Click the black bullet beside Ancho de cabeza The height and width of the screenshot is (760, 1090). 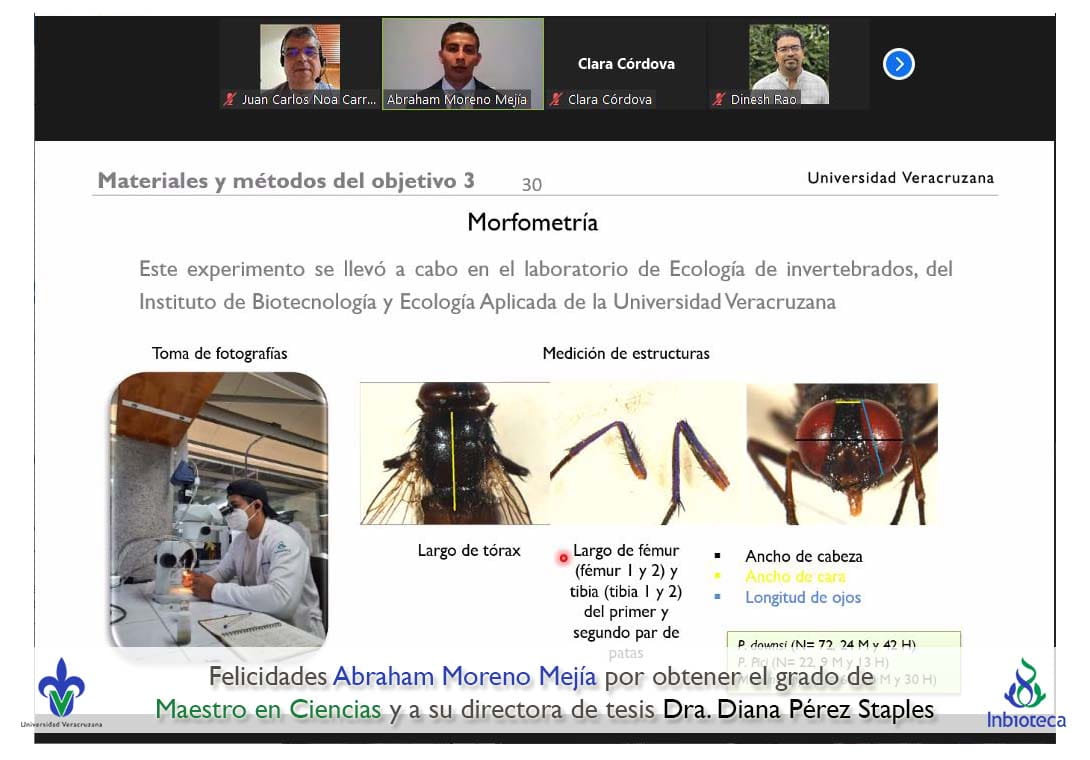click(x=717, y=556)
